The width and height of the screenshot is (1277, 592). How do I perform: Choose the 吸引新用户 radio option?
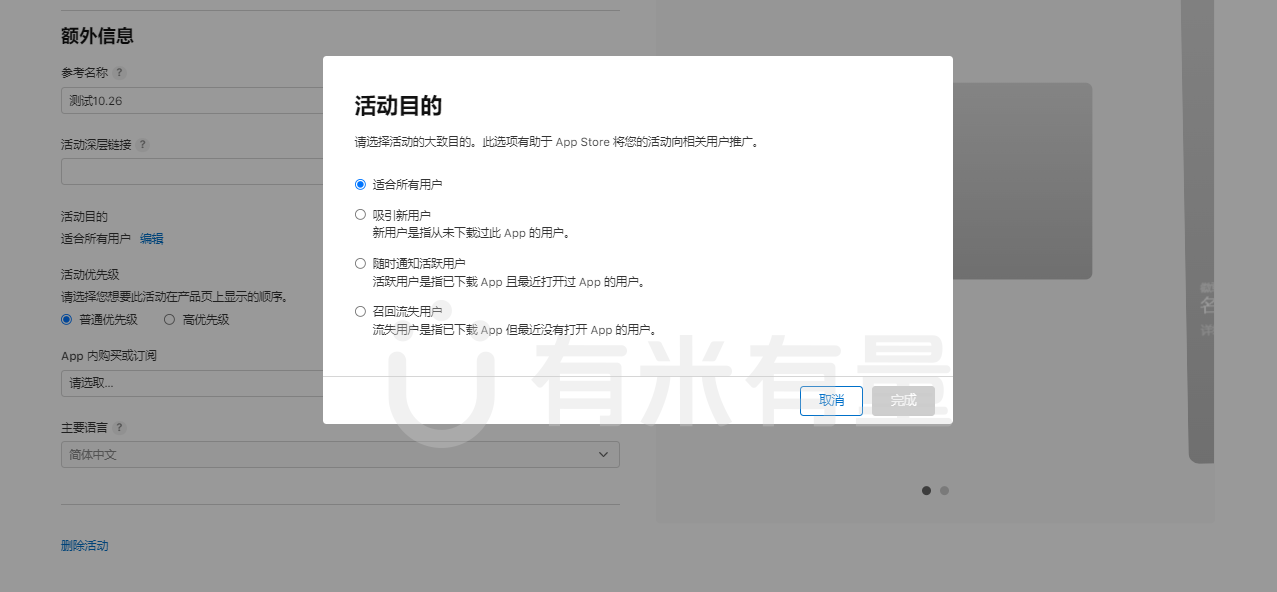click(x=361, y=214)
